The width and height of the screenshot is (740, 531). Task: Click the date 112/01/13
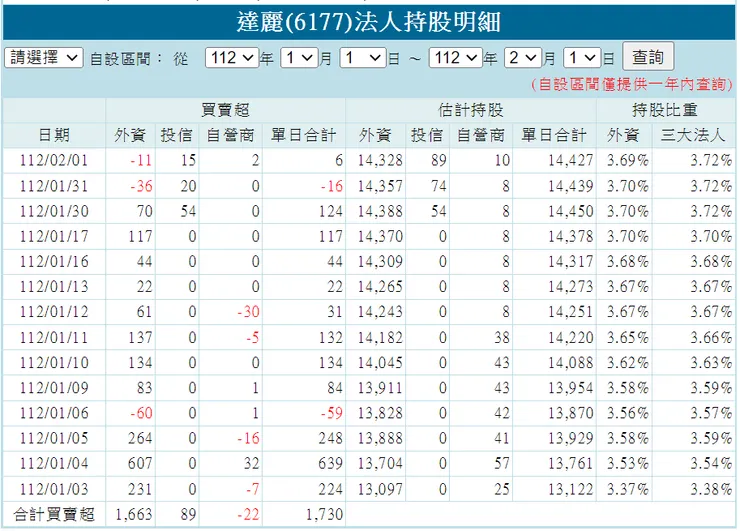(x=54, y=287)
